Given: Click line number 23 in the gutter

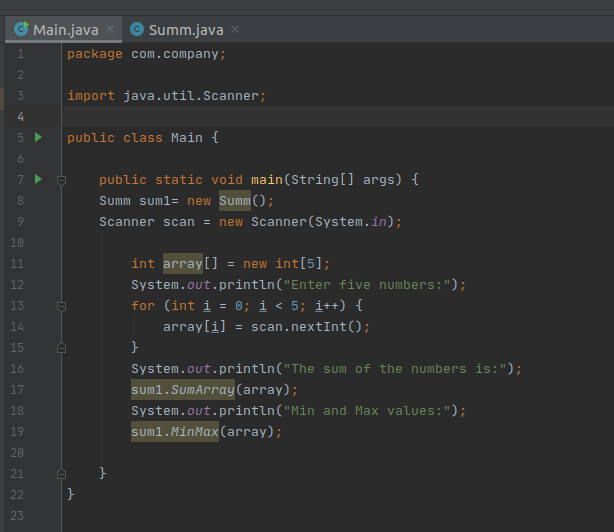Looking at the screenshot, I should click(x=17, y=516).
